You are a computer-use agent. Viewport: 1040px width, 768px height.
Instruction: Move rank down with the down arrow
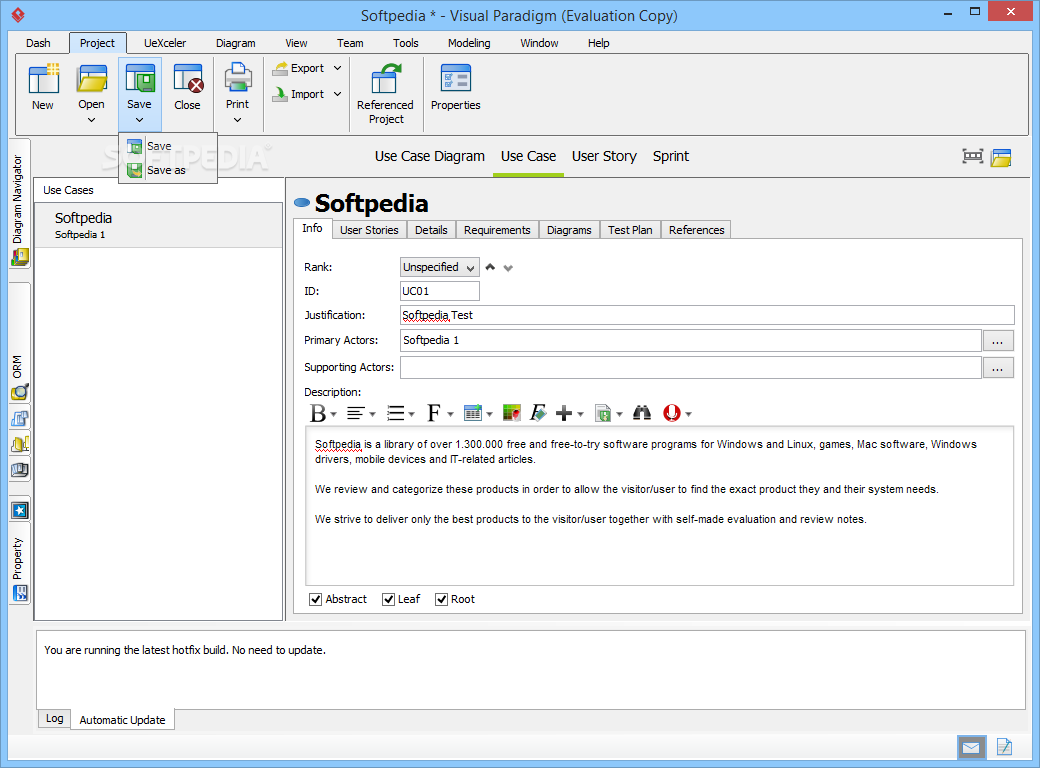tap(508, 268)
